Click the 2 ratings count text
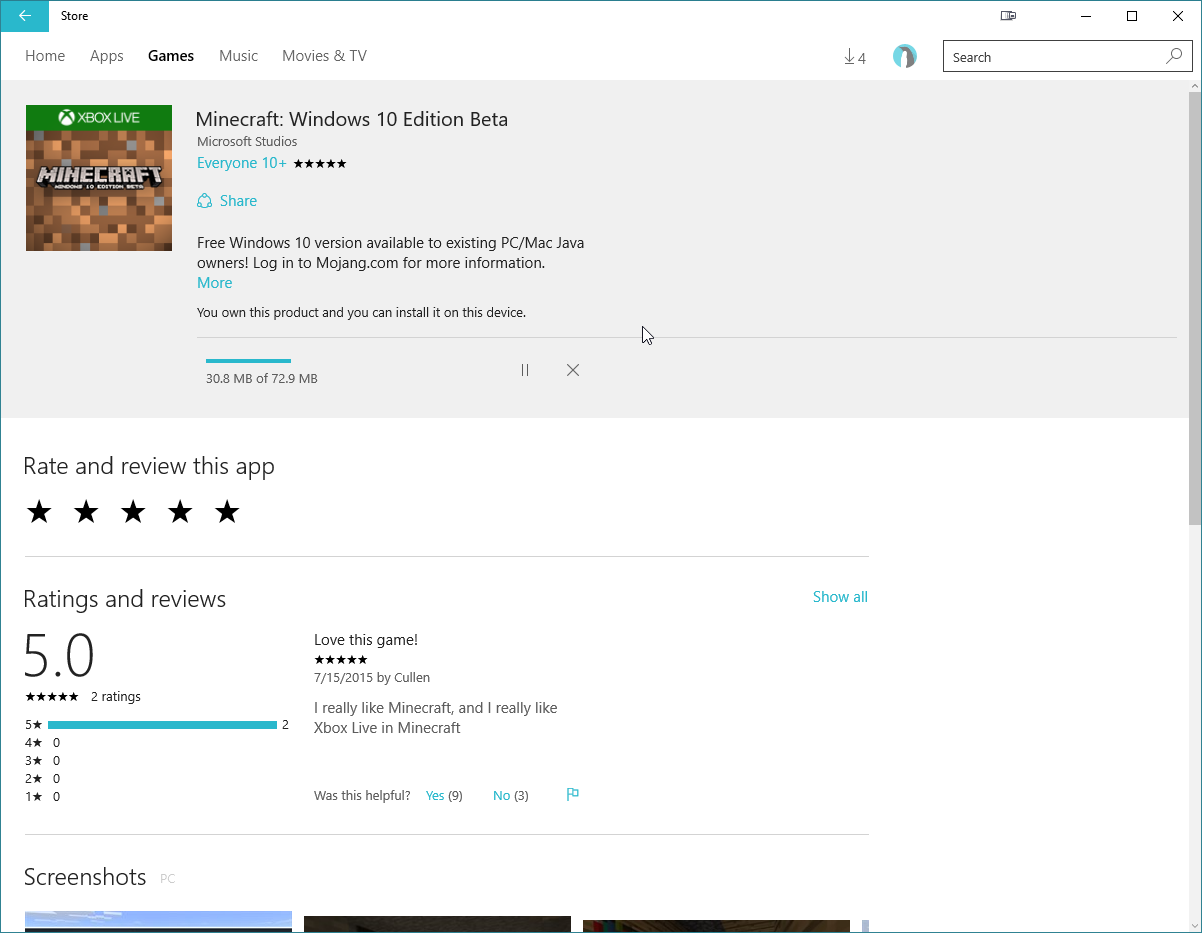The image size is (1202, 933). coord(116,697)
